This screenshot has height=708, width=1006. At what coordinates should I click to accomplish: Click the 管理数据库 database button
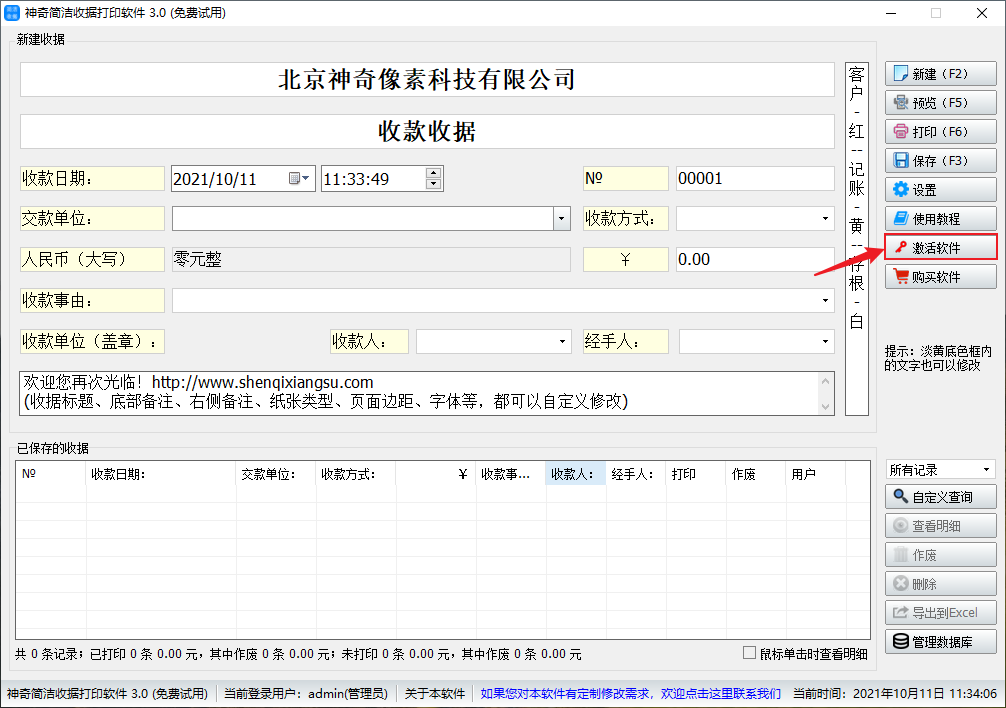[941, 641]
